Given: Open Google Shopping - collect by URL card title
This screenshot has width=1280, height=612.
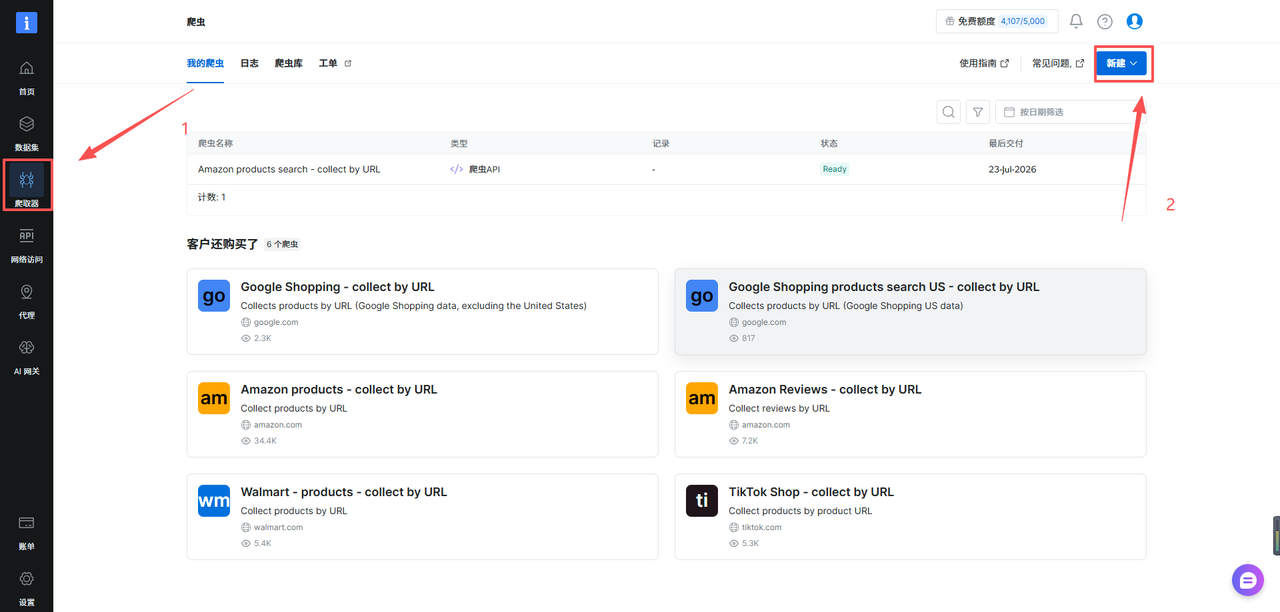Looking at the screenshot, I should click(337, 287).
